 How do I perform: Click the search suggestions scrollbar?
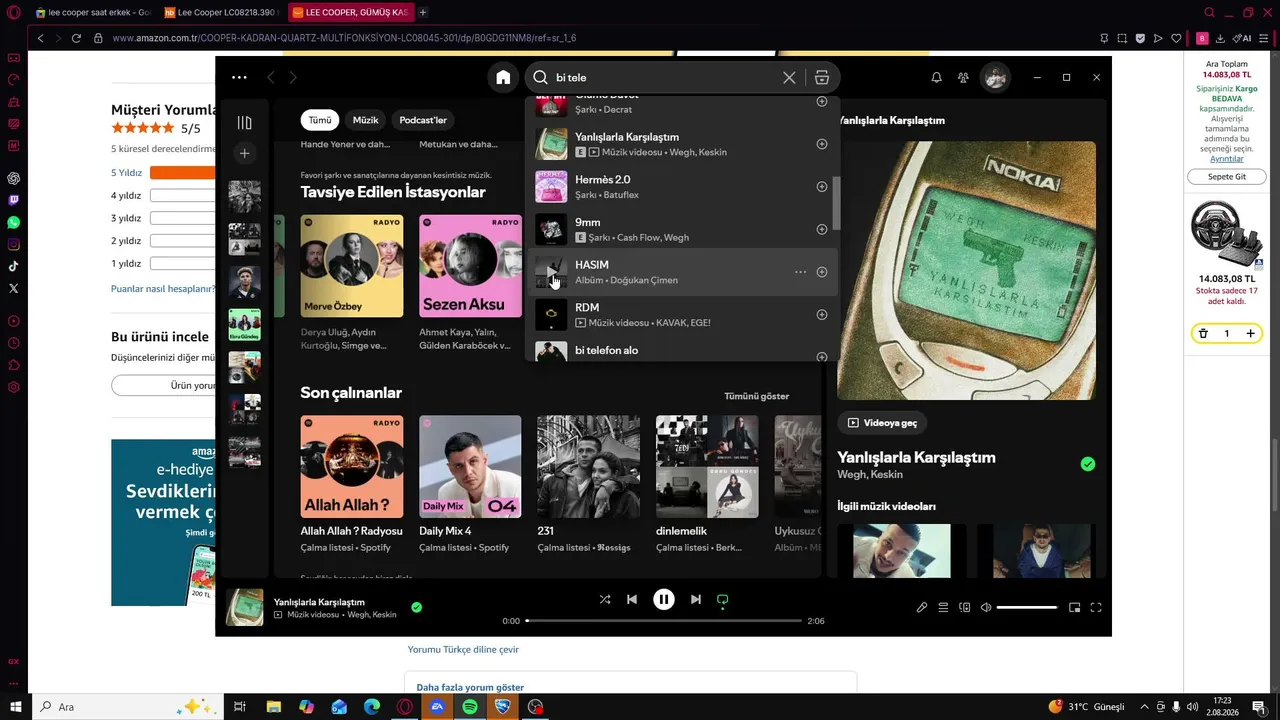(x=836, y=203)
